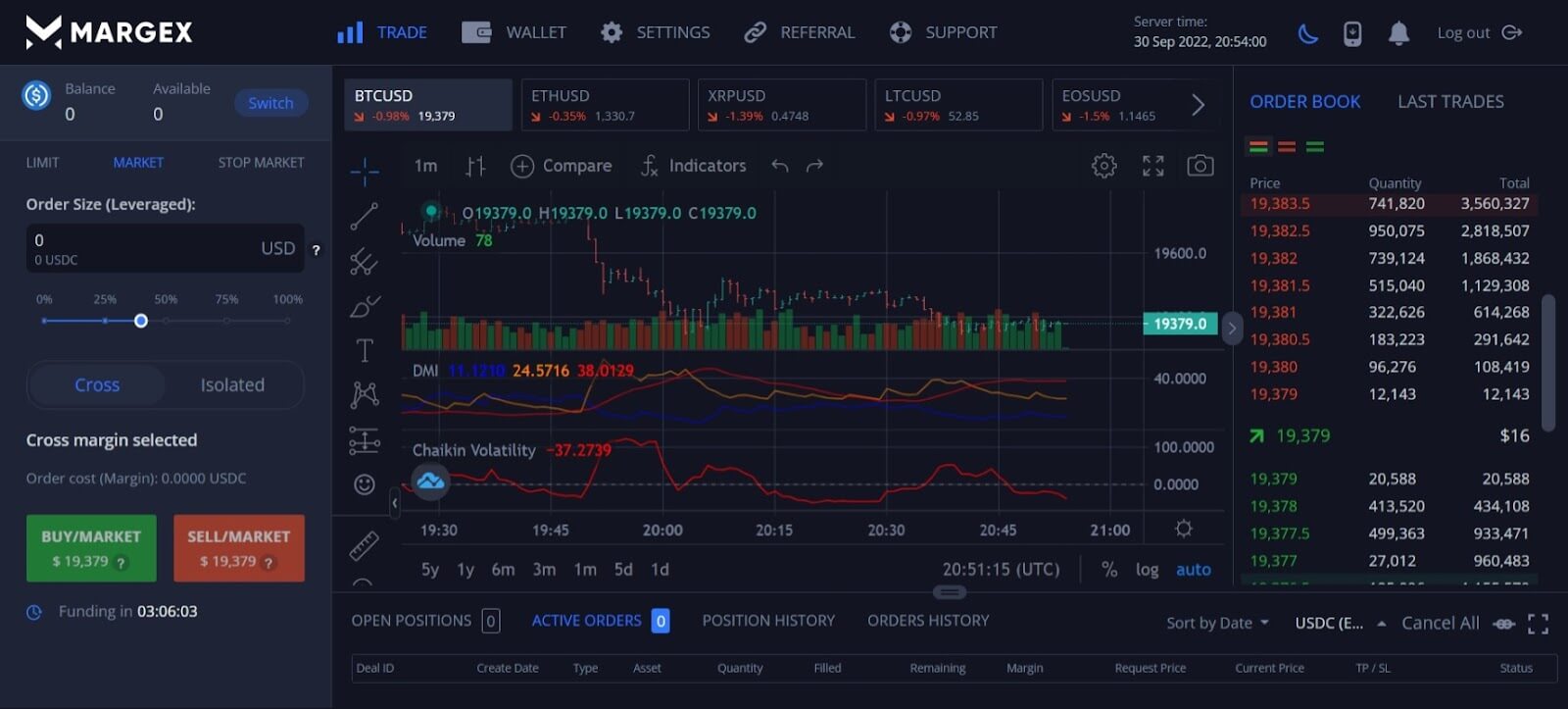Set order size slider to 100%
The width and height of the screenshot is (1568, 709).
coord(287,321)
